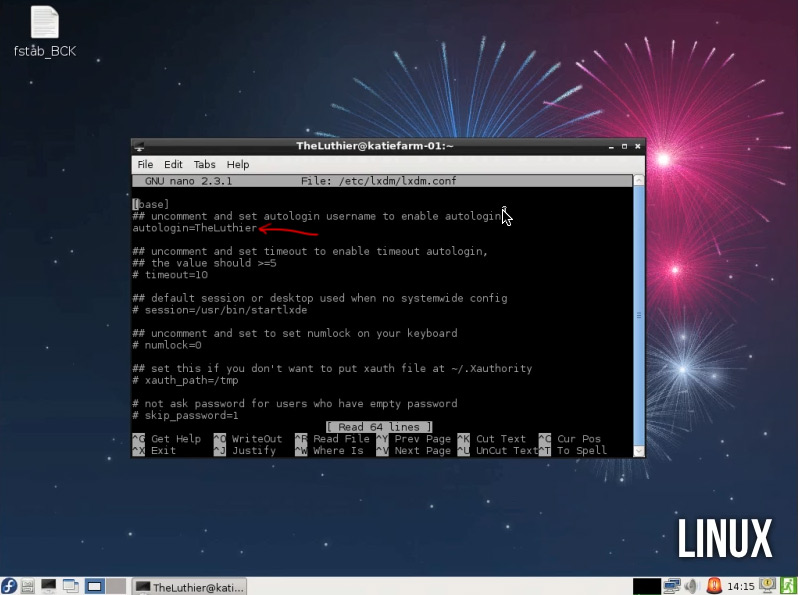Click the volume speaker tray icon
The image size is (798, 595).
pyautogui.click(x=692, y=586)
